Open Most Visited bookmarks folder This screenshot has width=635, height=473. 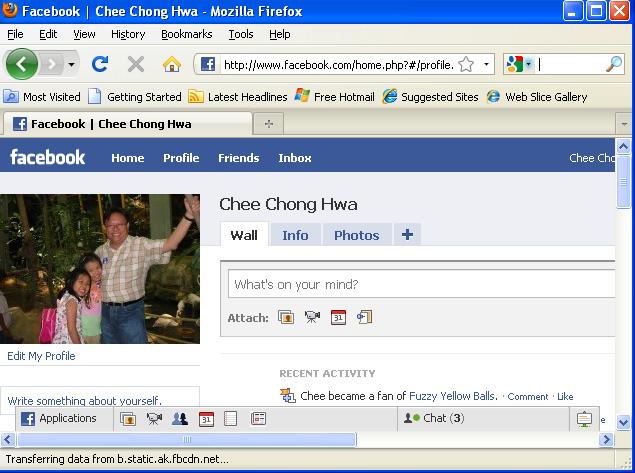42,97
